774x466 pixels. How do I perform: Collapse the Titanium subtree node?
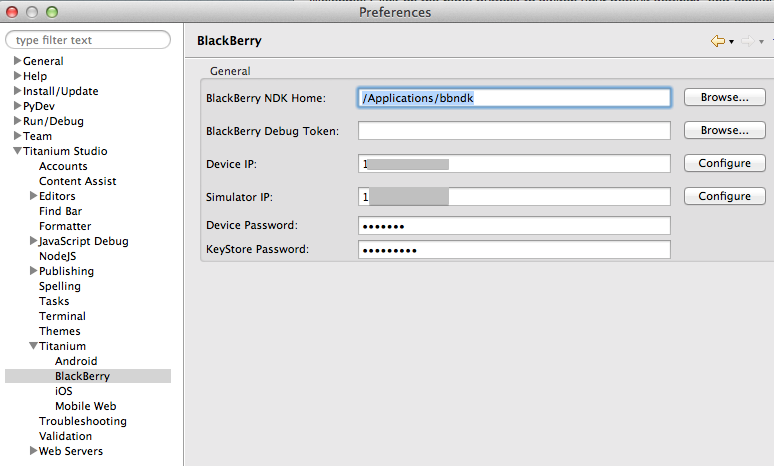pos(33,346)
